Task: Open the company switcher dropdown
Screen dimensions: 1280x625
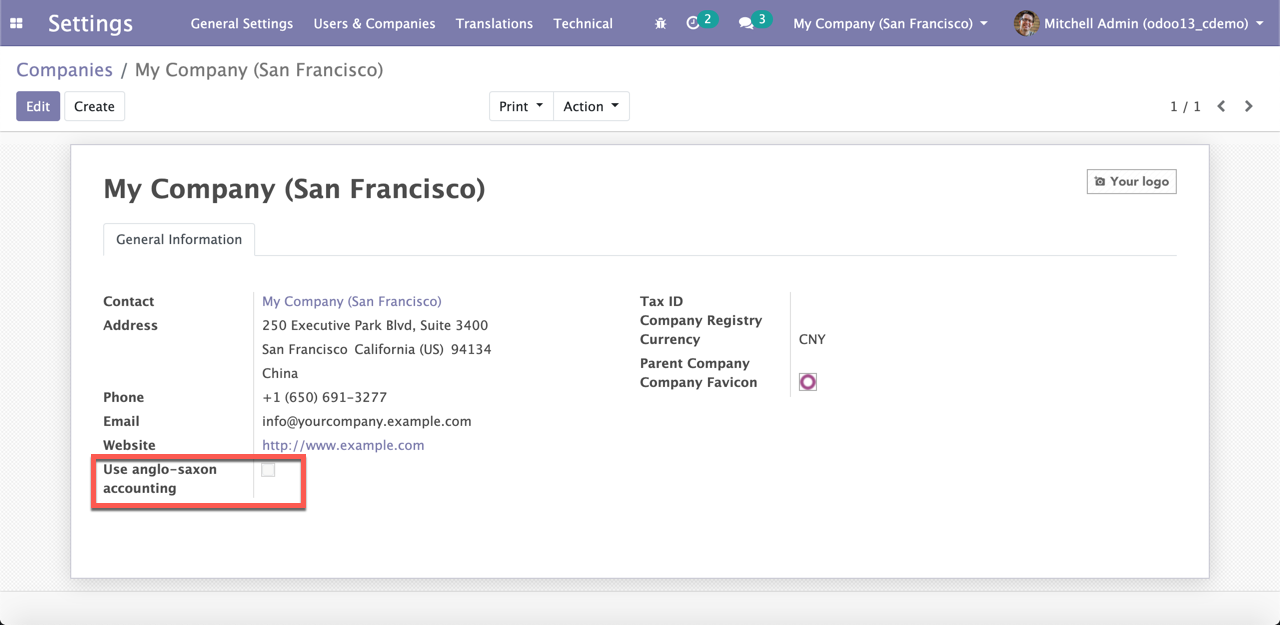Action: (890, 23)
